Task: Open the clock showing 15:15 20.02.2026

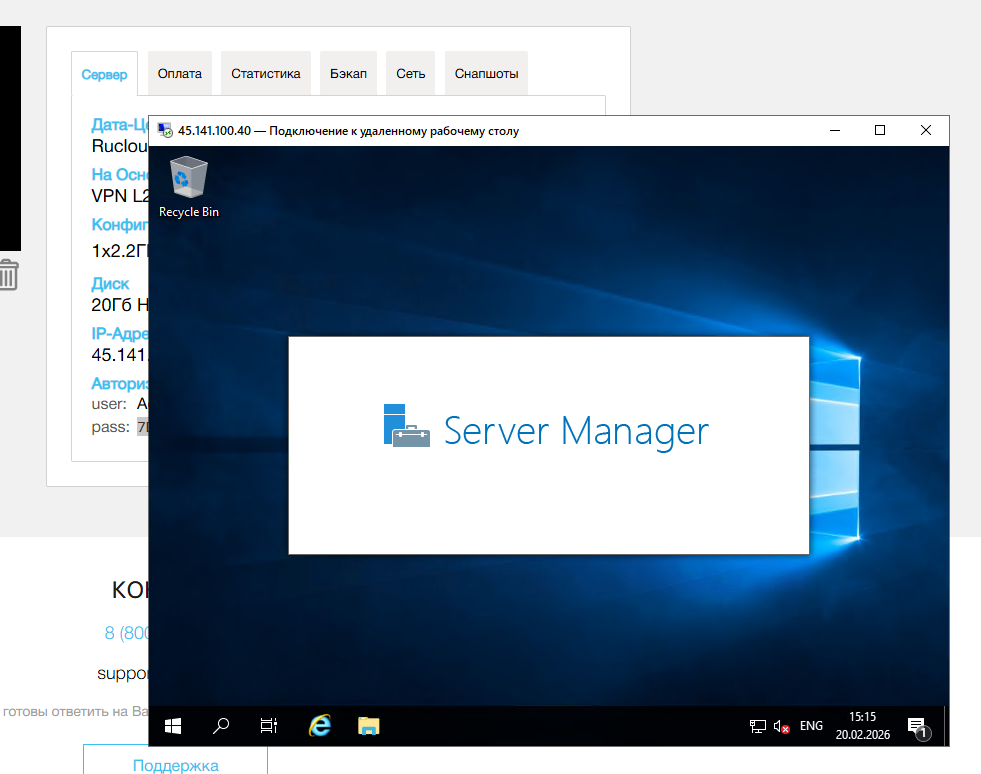Action: (863, 726)
